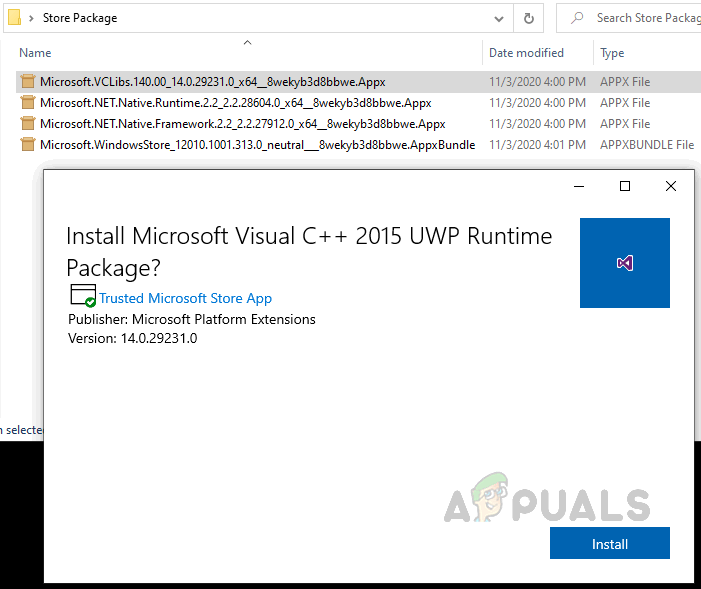
Task: Click the search magnifier icon
Action: (577, 18)
